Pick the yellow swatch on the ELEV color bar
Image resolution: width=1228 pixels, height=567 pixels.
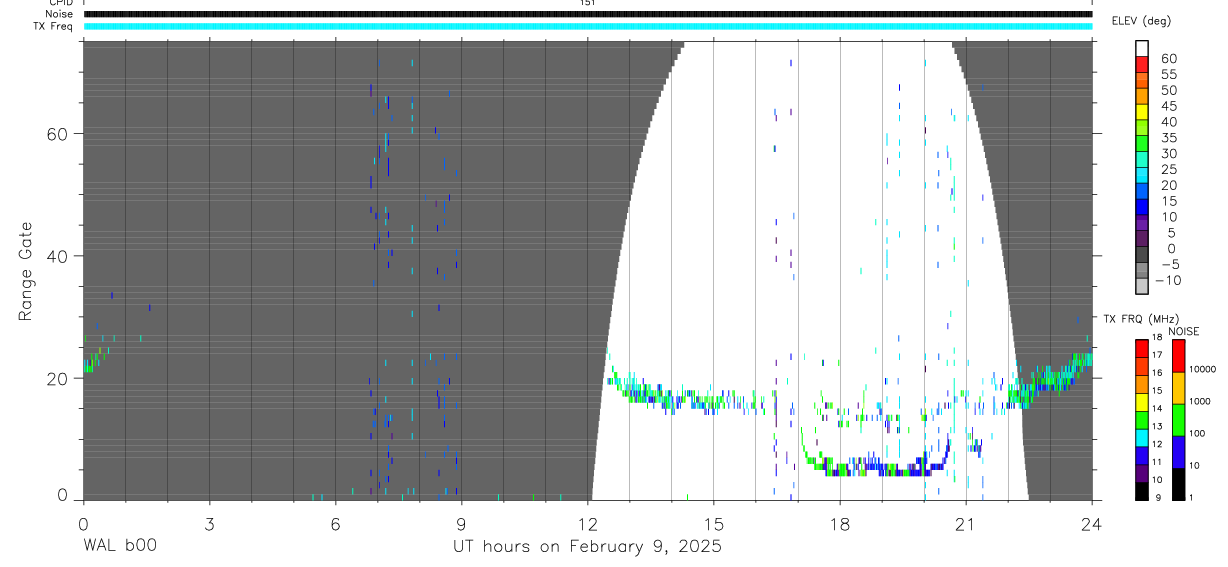[1142, 113]
